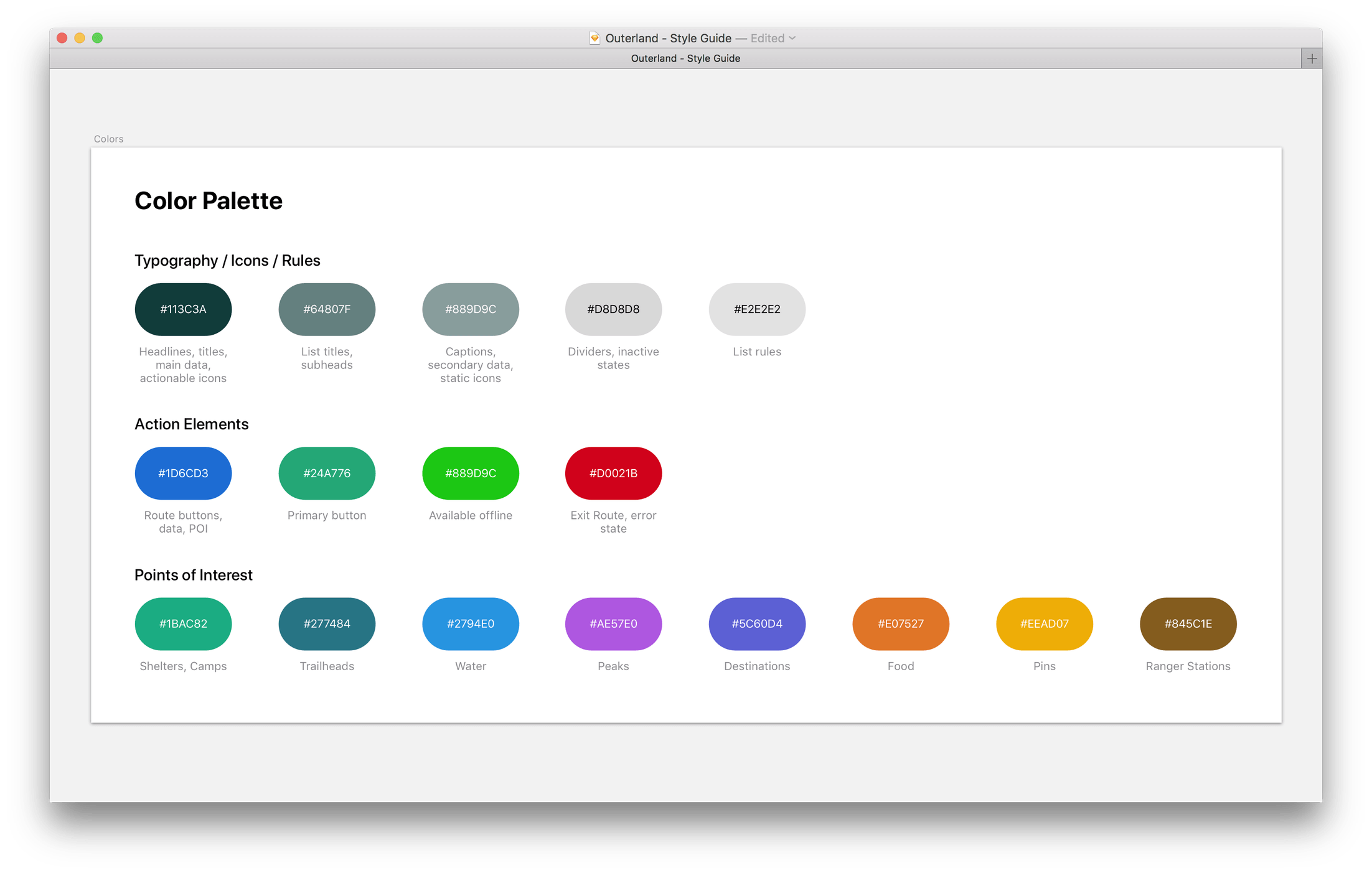Screen dimensions: 1372x873
Task: Click the Points of Interest heading
Action: click(194, 575)
